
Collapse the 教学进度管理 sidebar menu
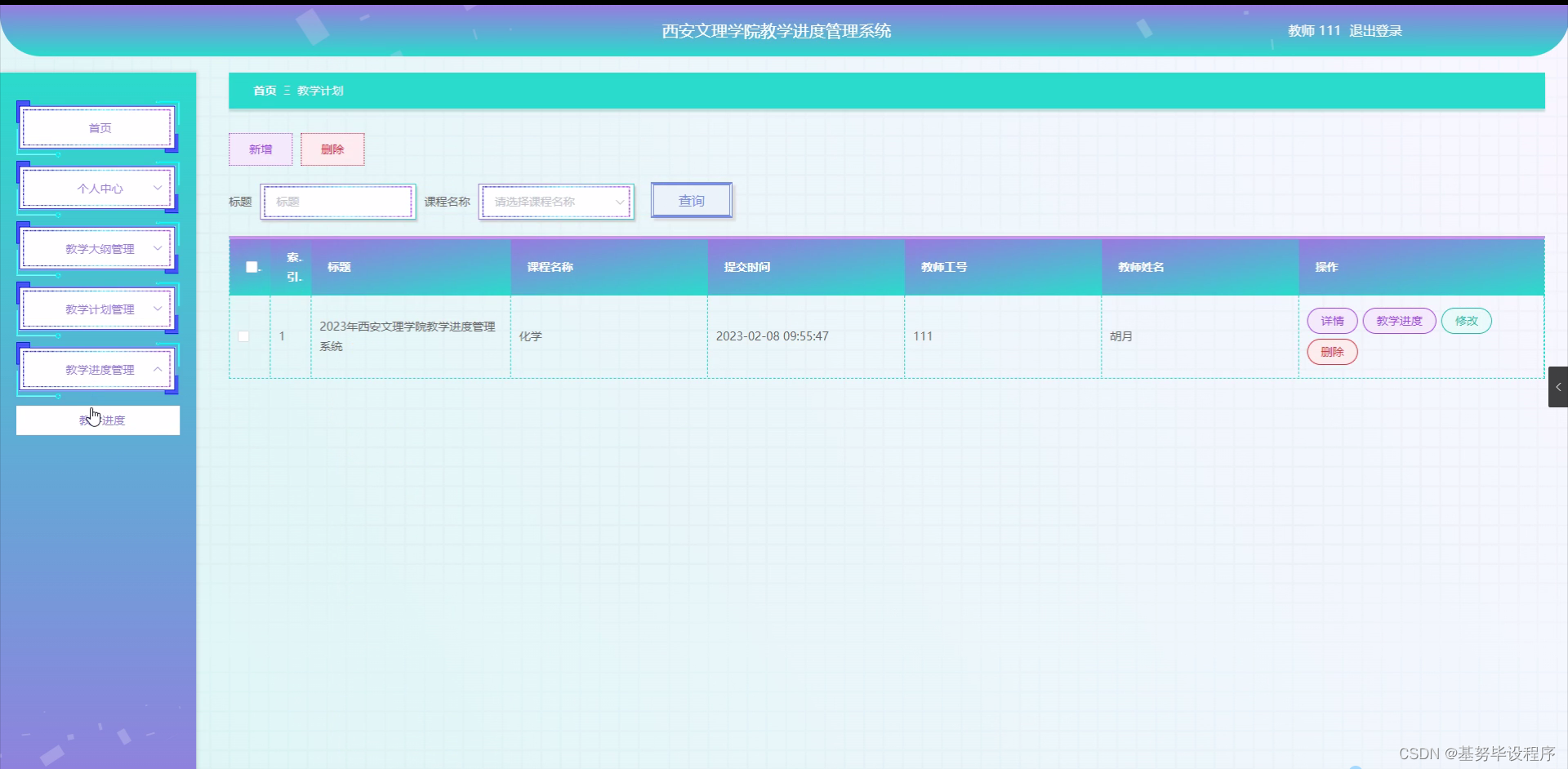point(97,369)
